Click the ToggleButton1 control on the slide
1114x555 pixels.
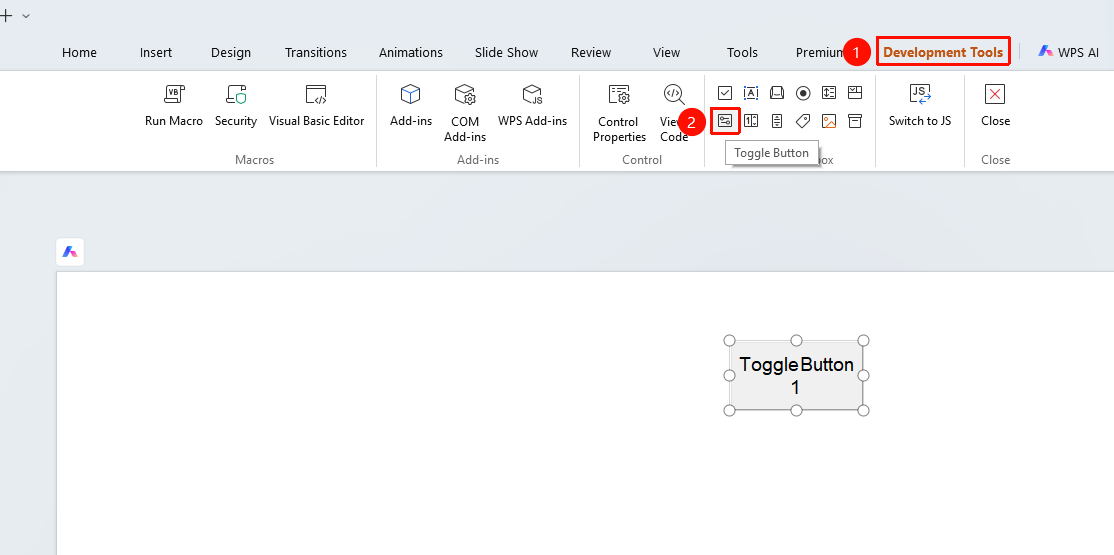tap(796, 375)
